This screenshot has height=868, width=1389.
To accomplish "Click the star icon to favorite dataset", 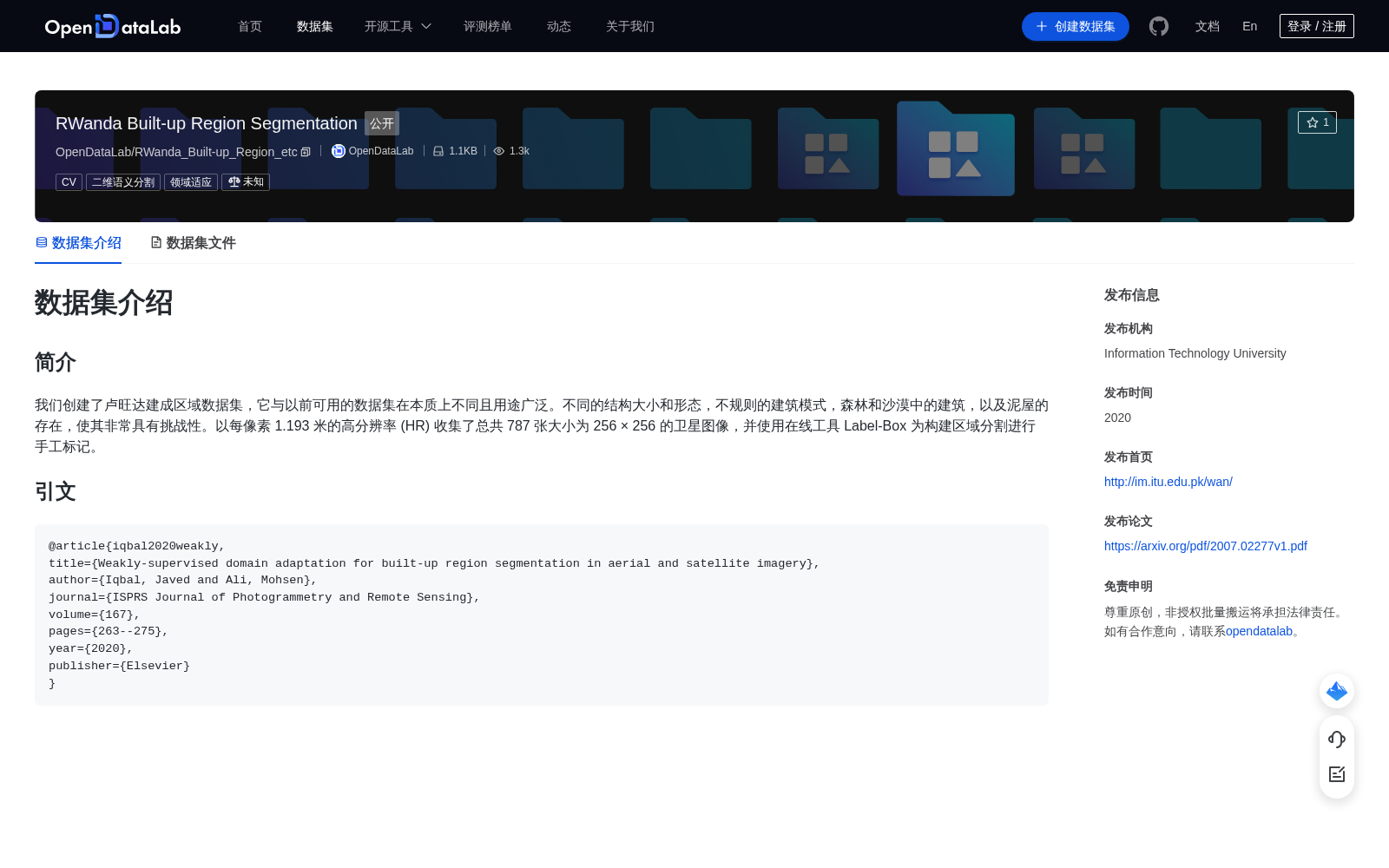I will [x=1313, y=122].
